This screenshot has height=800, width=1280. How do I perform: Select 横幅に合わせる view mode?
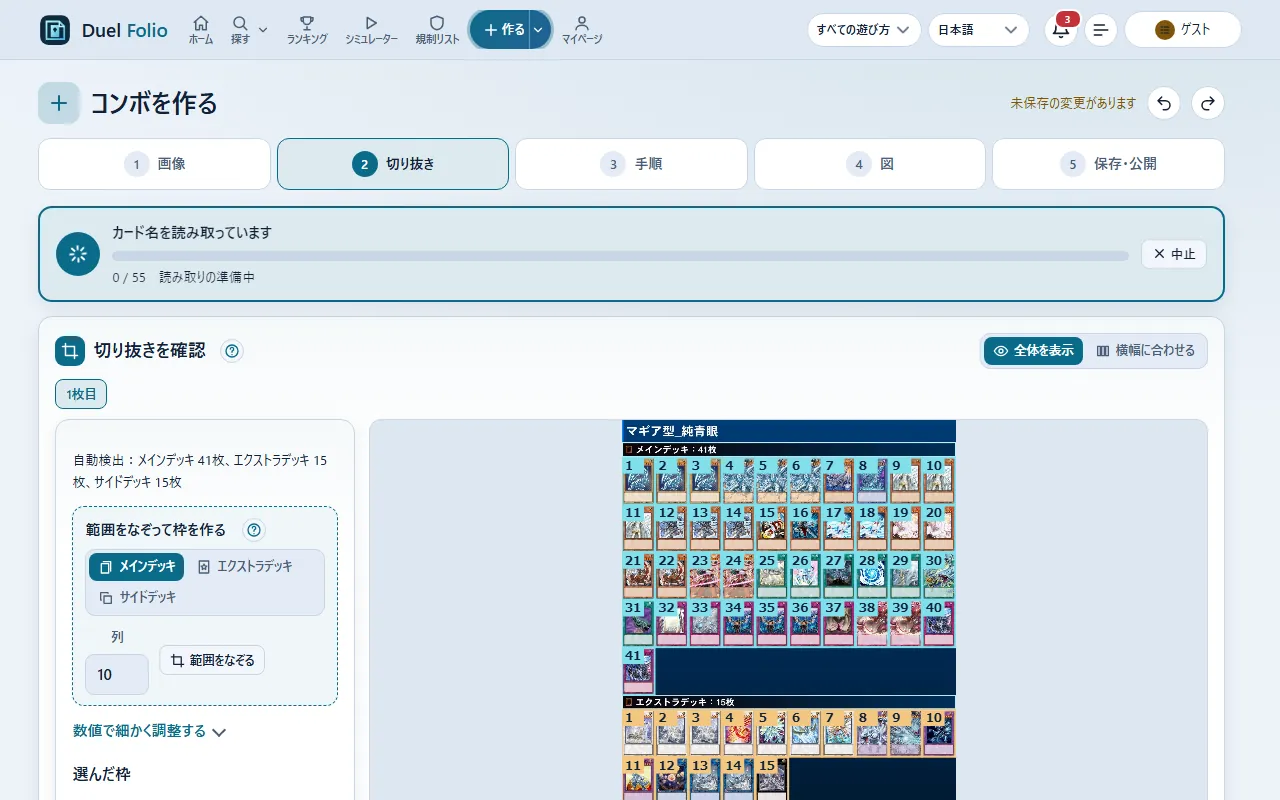tap(1145, 351)
